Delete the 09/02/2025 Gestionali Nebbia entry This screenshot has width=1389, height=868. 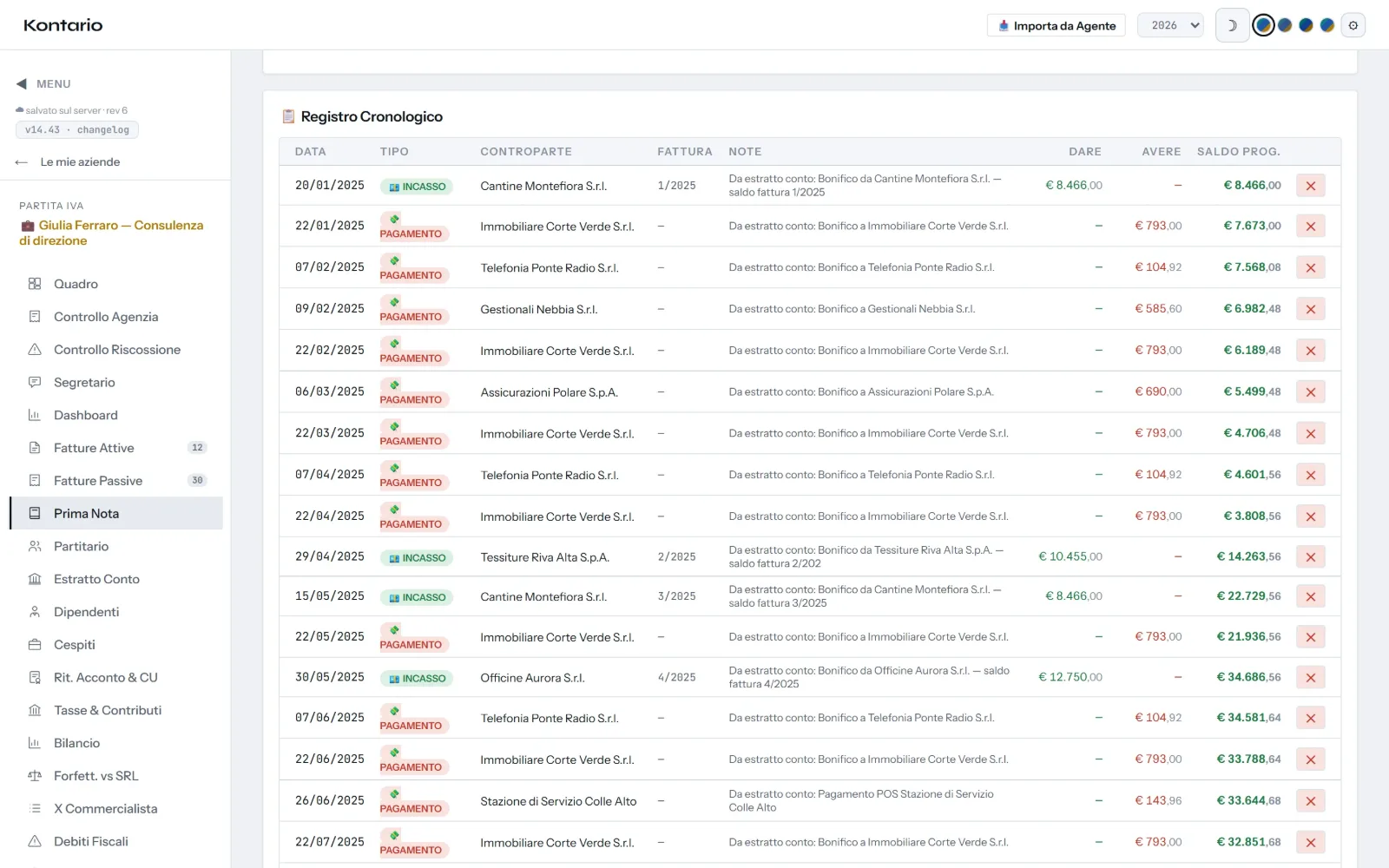(1311, 309)
